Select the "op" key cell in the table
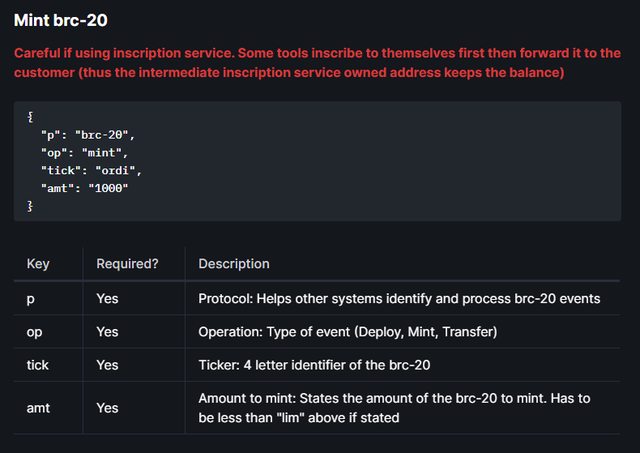The width and height of the screenshot is (640, 453). tap(34, 331)
